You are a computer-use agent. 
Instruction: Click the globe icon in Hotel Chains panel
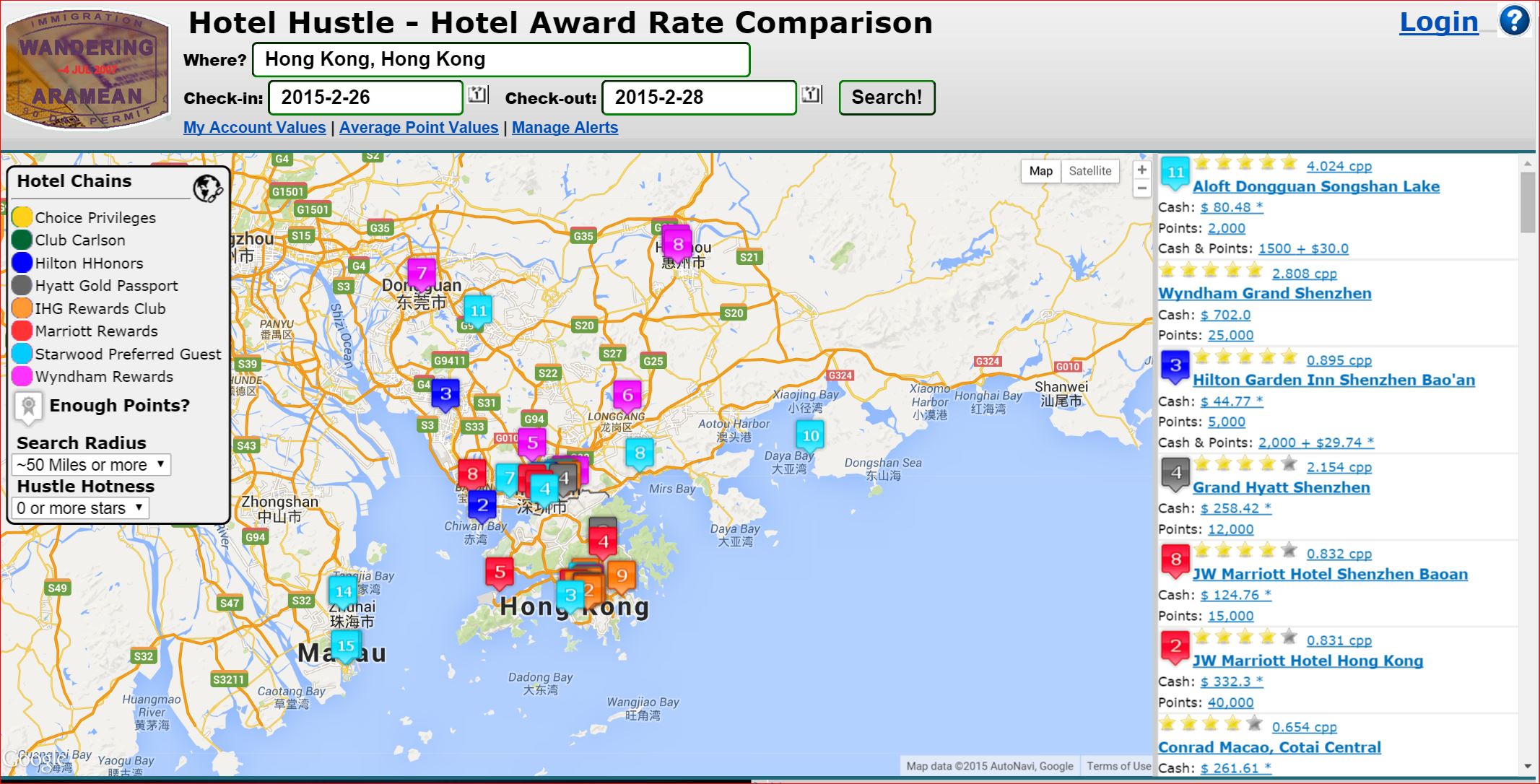coord(208,188)
